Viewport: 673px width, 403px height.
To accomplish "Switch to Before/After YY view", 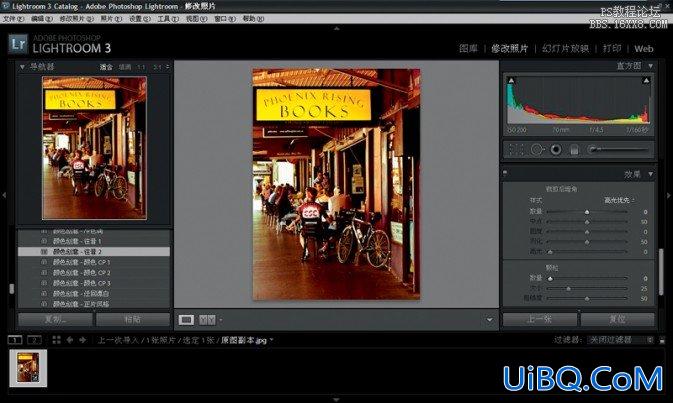I will [x=207, y=319].
